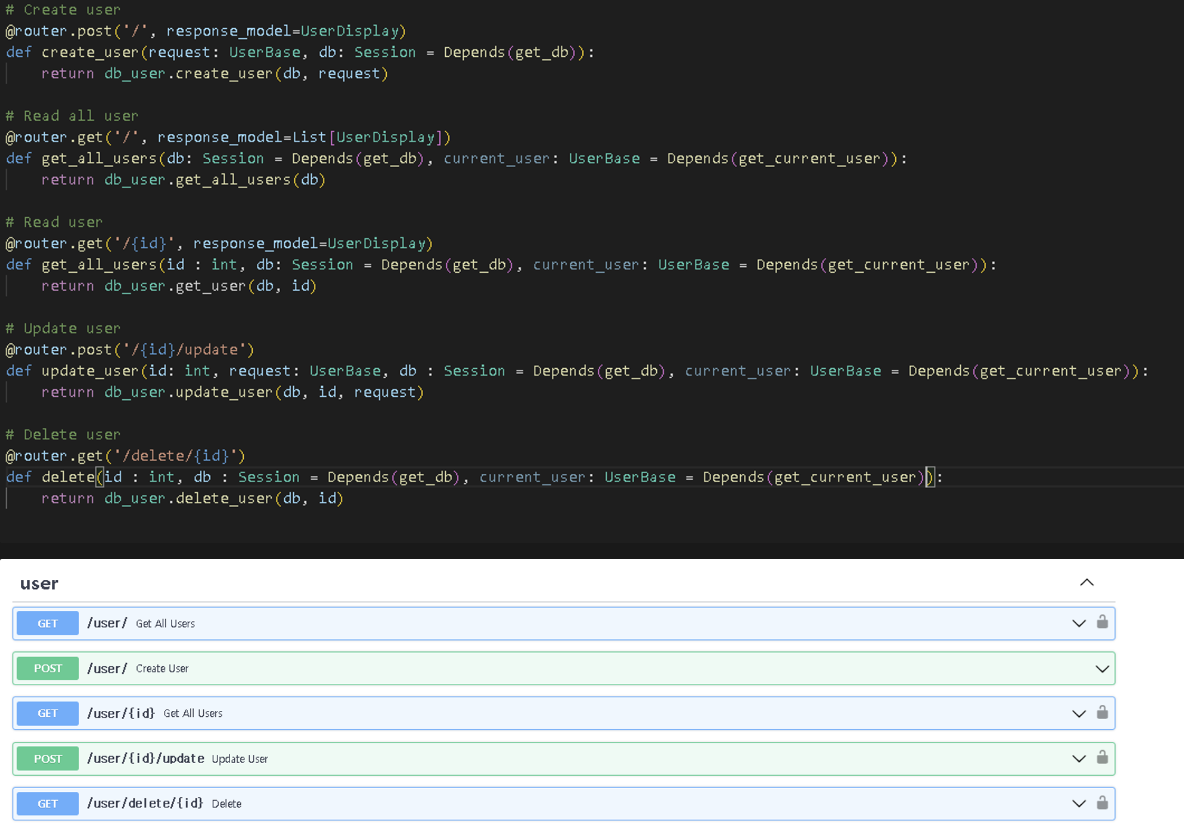Click the lock icon on /user/delete/{id} row
The width and height of the screenshot is (1184, 836).
coord(1102,803)
